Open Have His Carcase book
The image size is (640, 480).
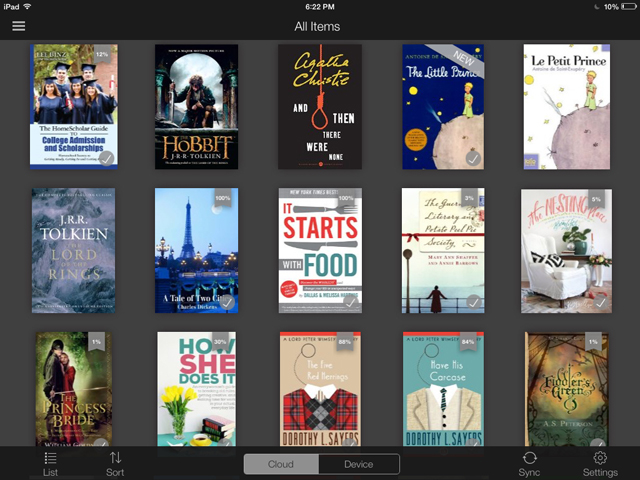click(443, 389)
